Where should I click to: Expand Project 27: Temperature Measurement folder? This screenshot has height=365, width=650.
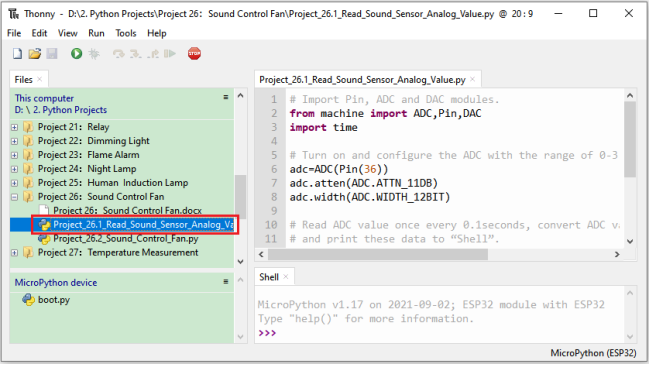(x=15, y=253)
